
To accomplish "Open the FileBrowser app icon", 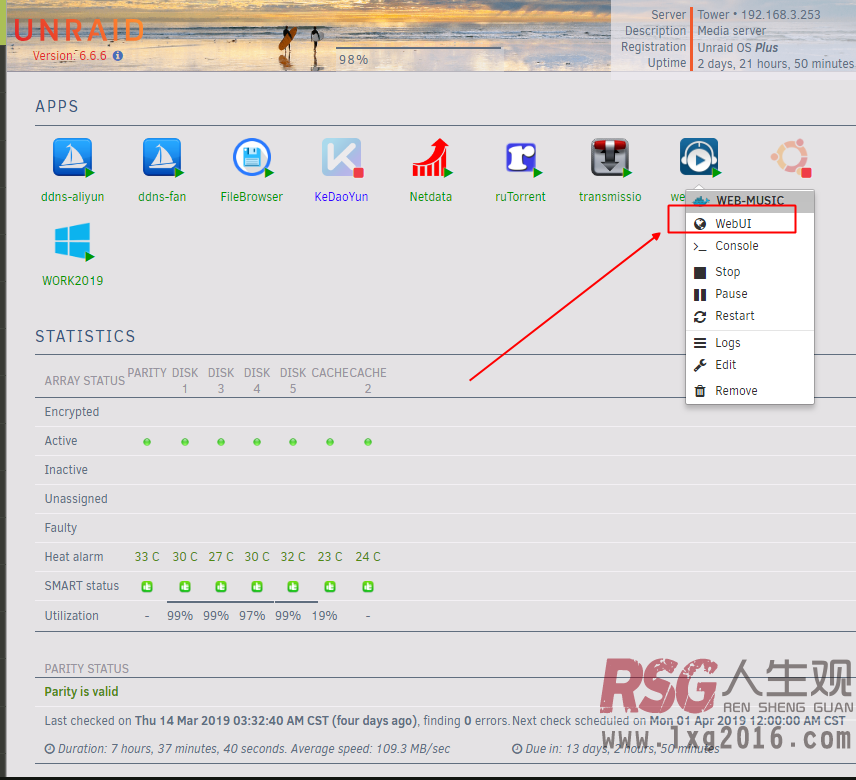I will point(252,157).
